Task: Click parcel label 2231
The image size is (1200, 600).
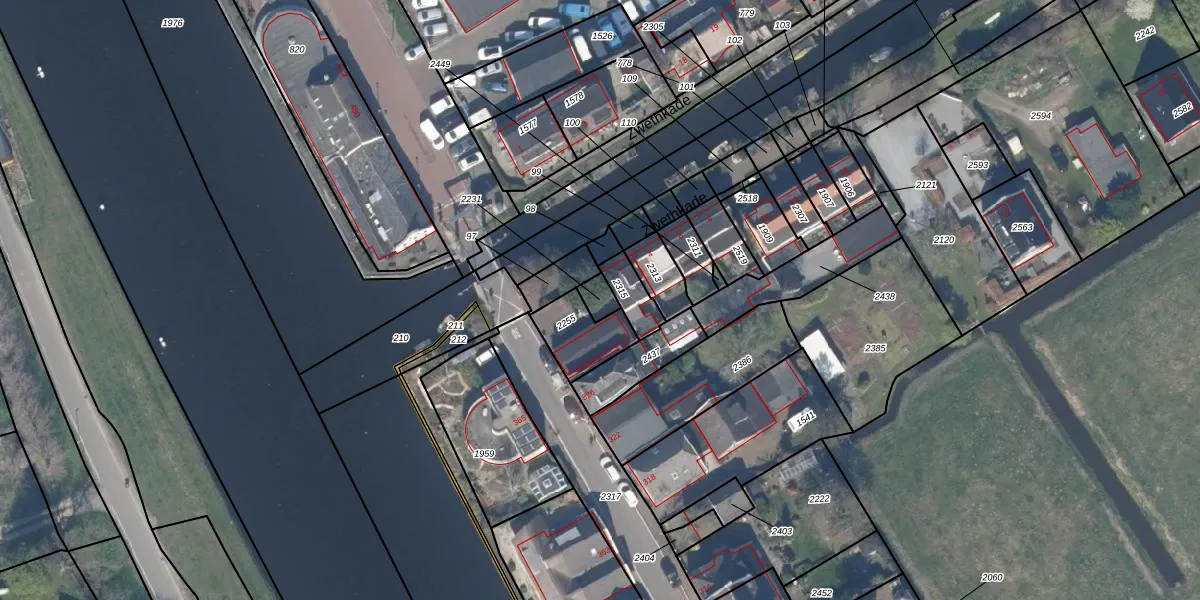Action: coord(471,199)
